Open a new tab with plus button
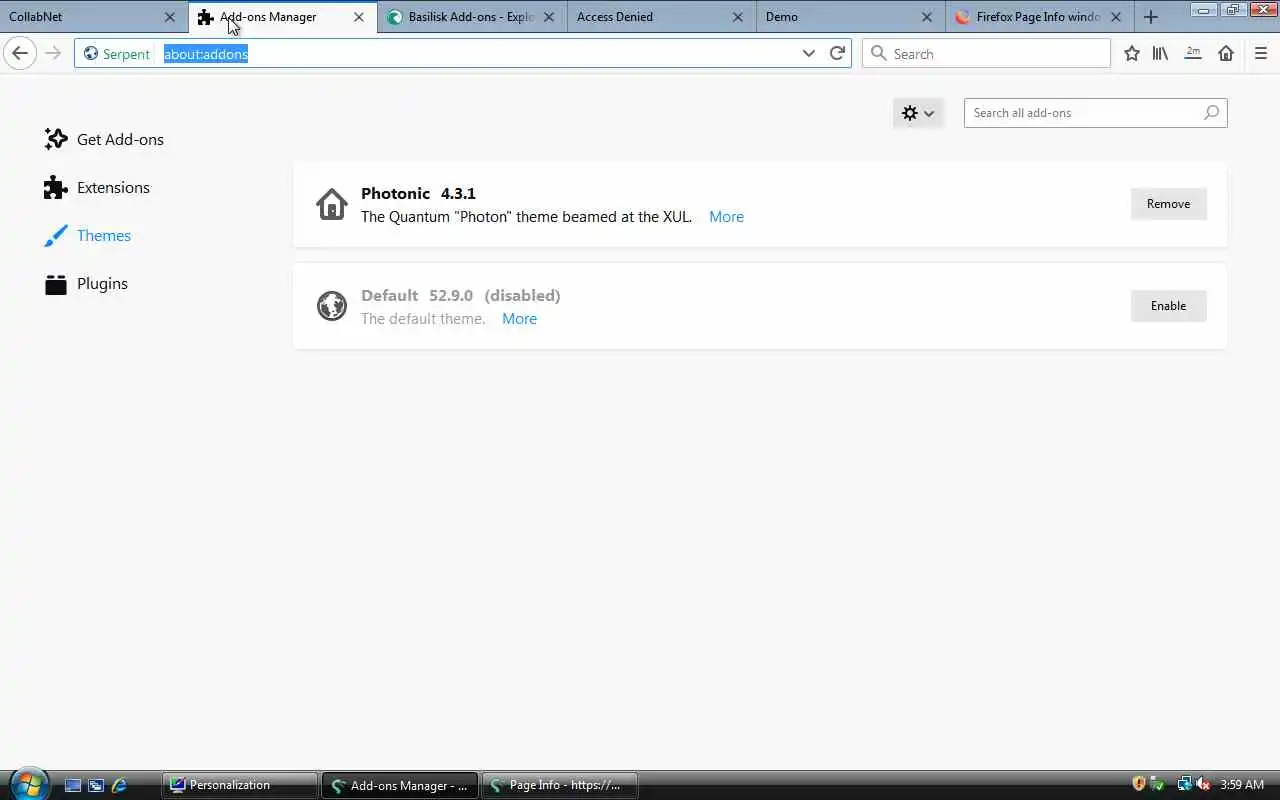The image size is (1280, 800). point(1150,17)
